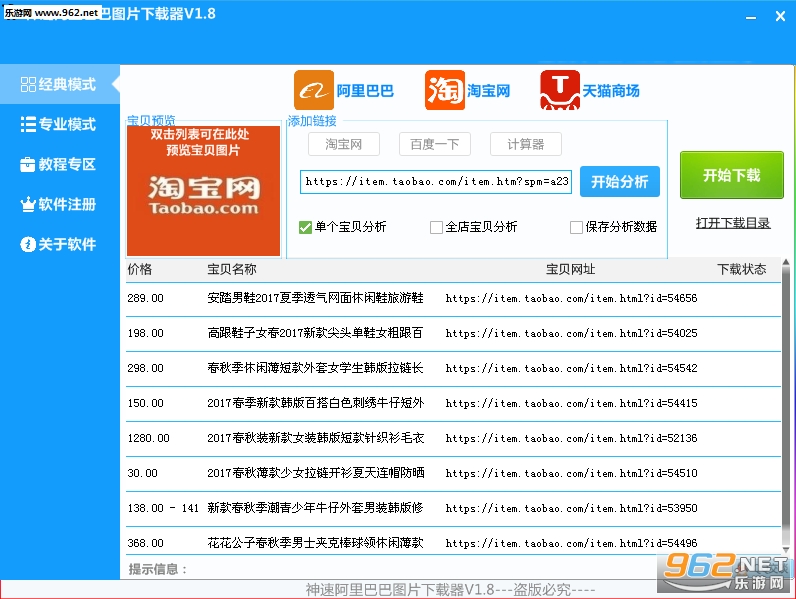The height and width of the screenshot is (599, 796).
Task: Click URL ending id=54025
Action: pyautogui.click(x=572, y=334)
